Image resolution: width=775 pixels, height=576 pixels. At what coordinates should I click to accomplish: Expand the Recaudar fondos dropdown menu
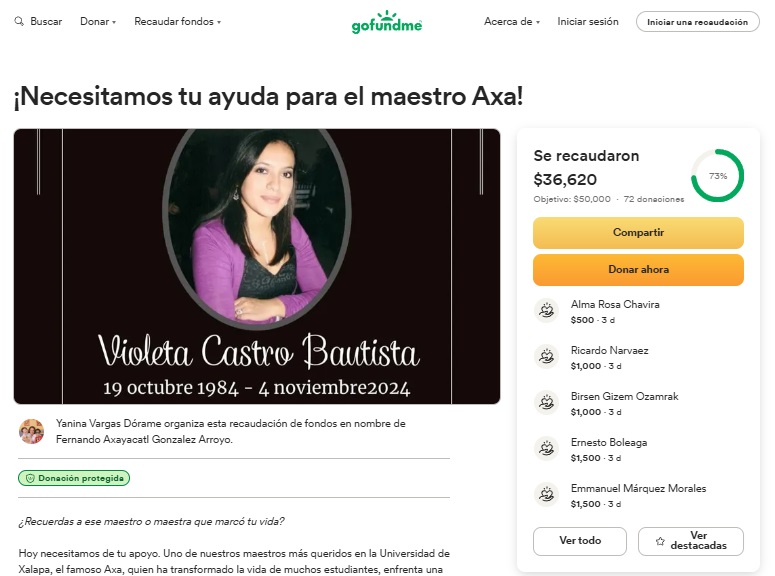(177, 21)
